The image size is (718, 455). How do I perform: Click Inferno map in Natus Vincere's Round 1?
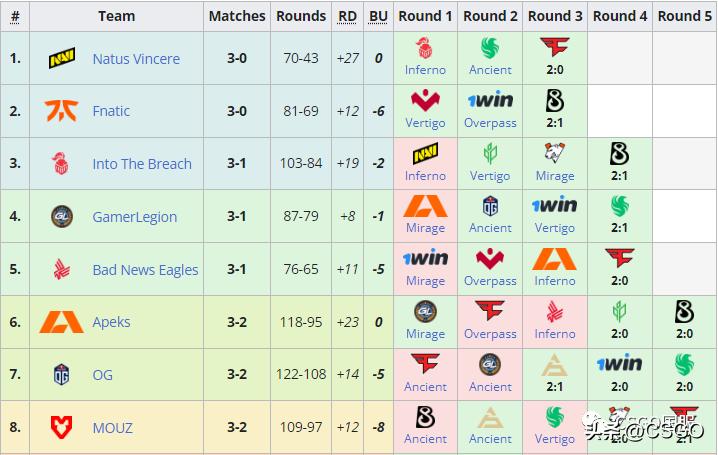pyautogui.click(x=425, y=70)
